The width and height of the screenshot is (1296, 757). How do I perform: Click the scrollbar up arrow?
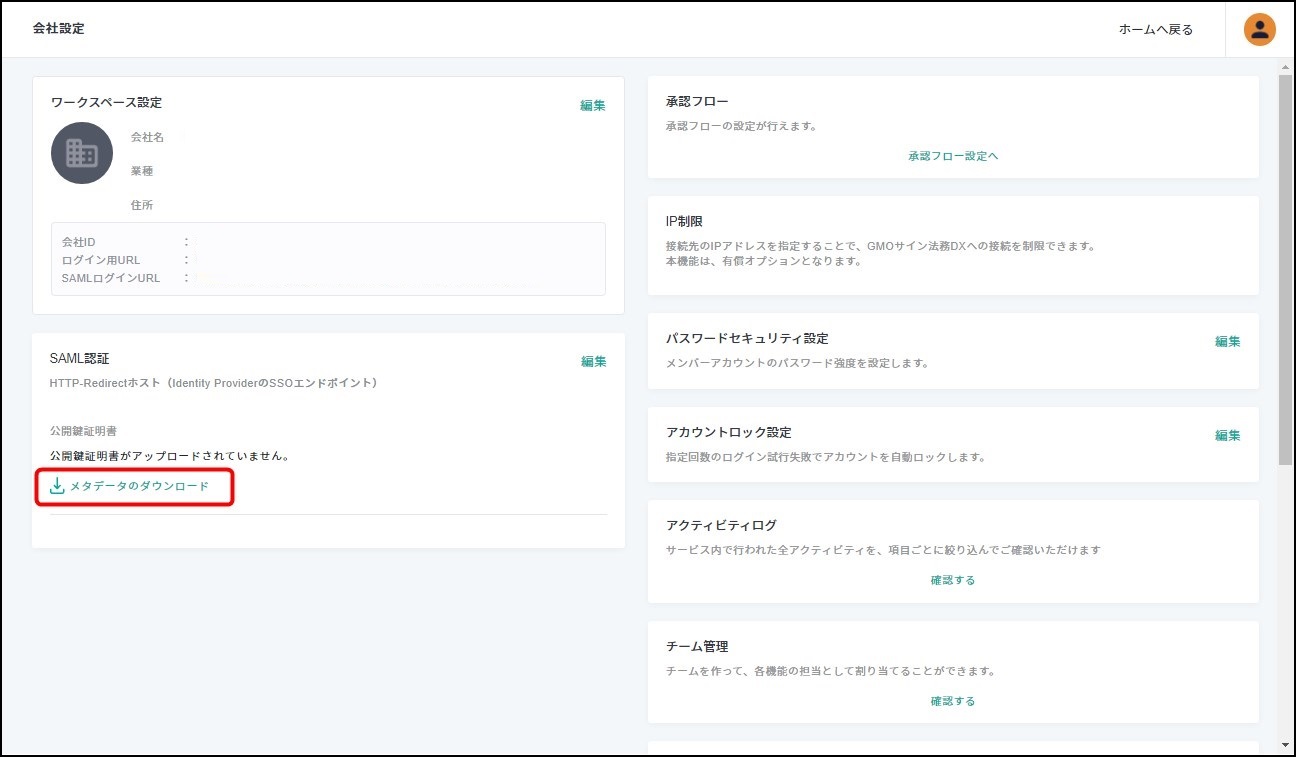point(1286,67)
